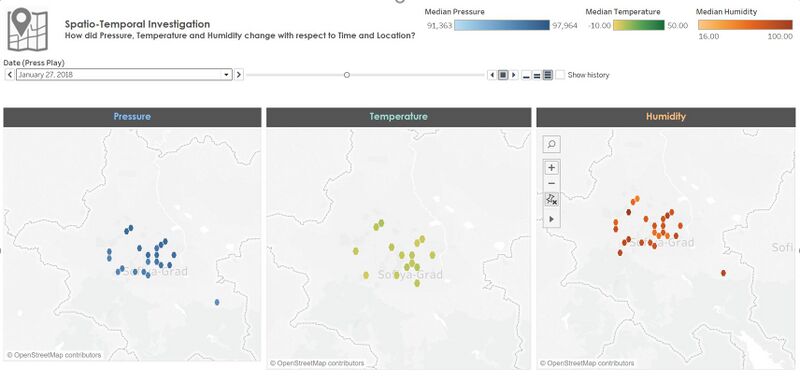Zoom in on the Humidity map

pos(551,168)
